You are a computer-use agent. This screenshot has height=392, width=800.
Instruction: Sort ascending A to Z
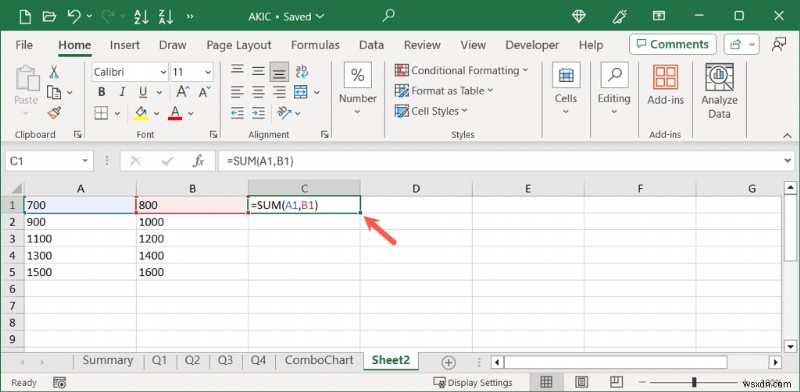coord(141,16)
